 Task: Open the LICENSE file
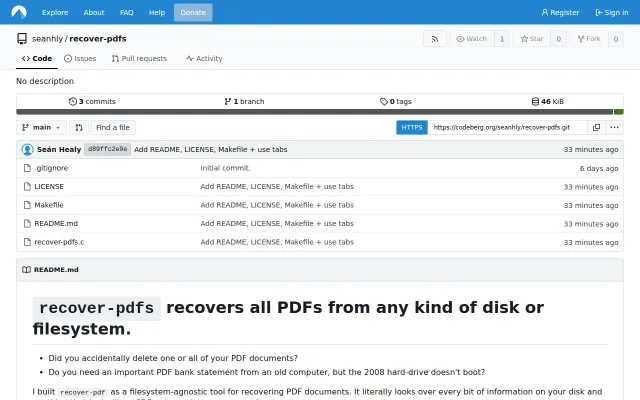[x=49, y=187]
